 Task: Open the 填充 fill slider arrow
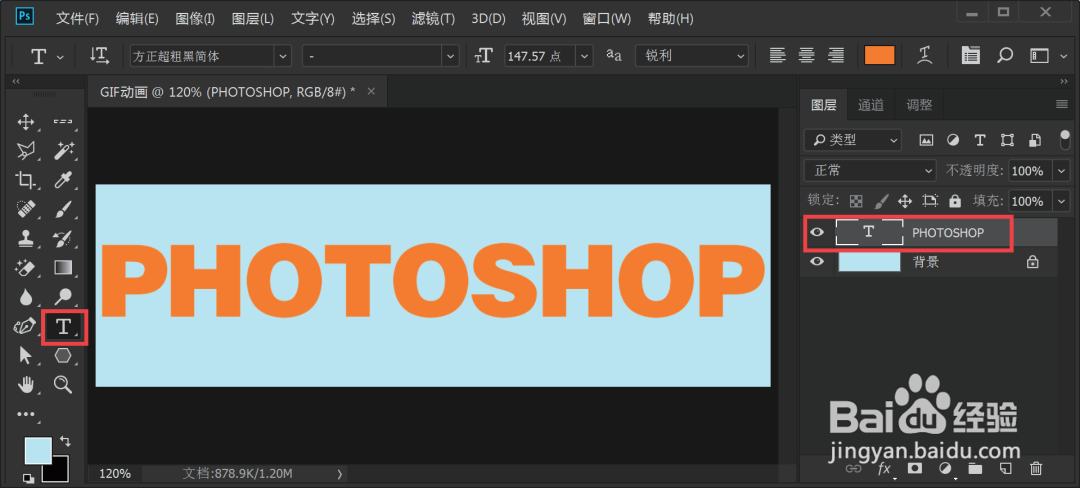coord(1061,201)
